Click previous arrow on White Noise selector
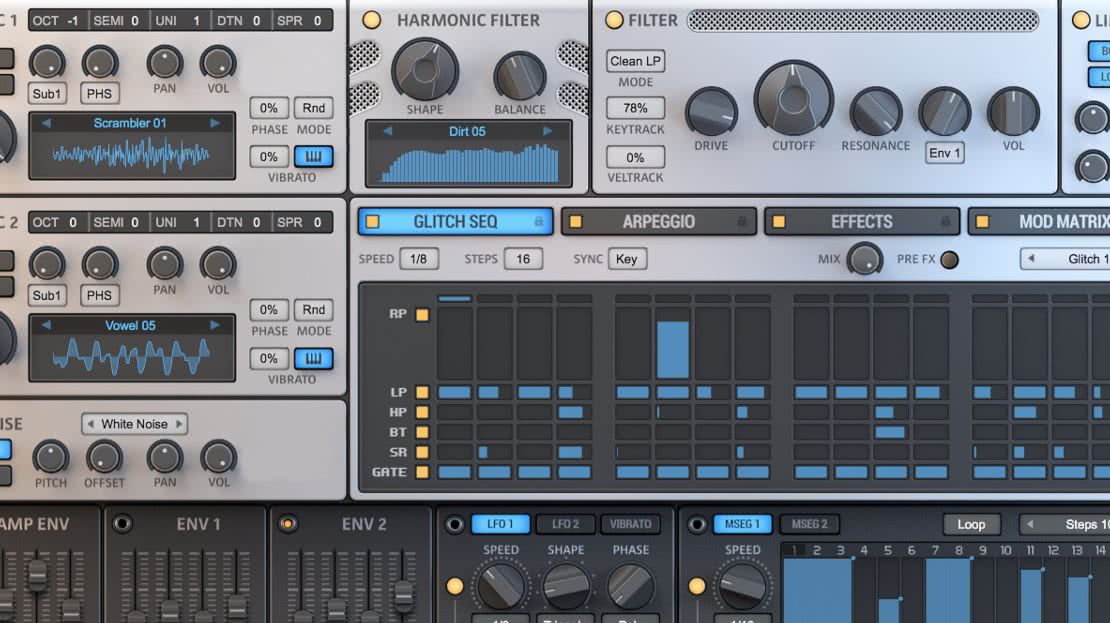 [90, 424]
